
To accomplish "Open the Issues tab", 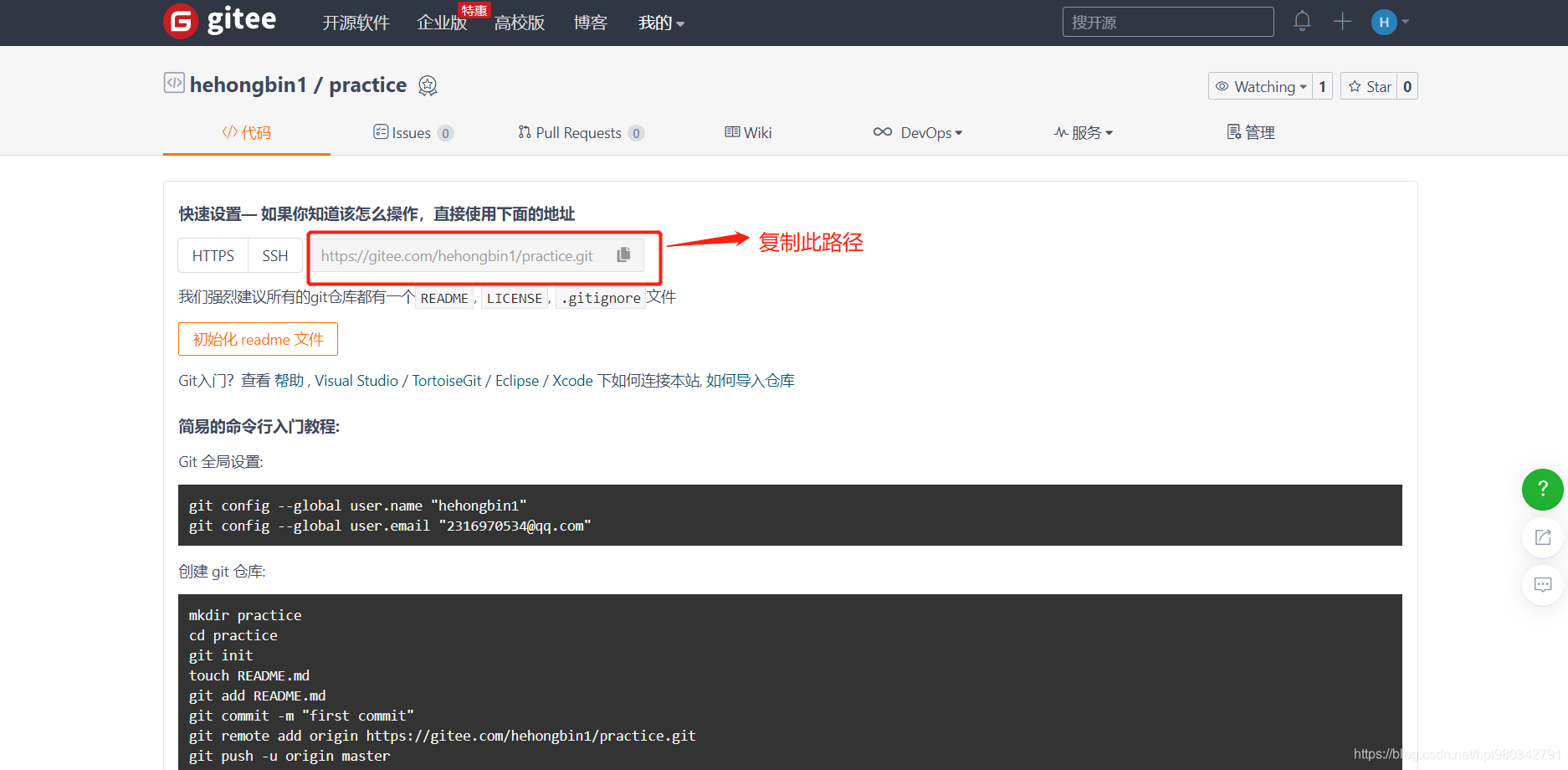I will (413, 132).
